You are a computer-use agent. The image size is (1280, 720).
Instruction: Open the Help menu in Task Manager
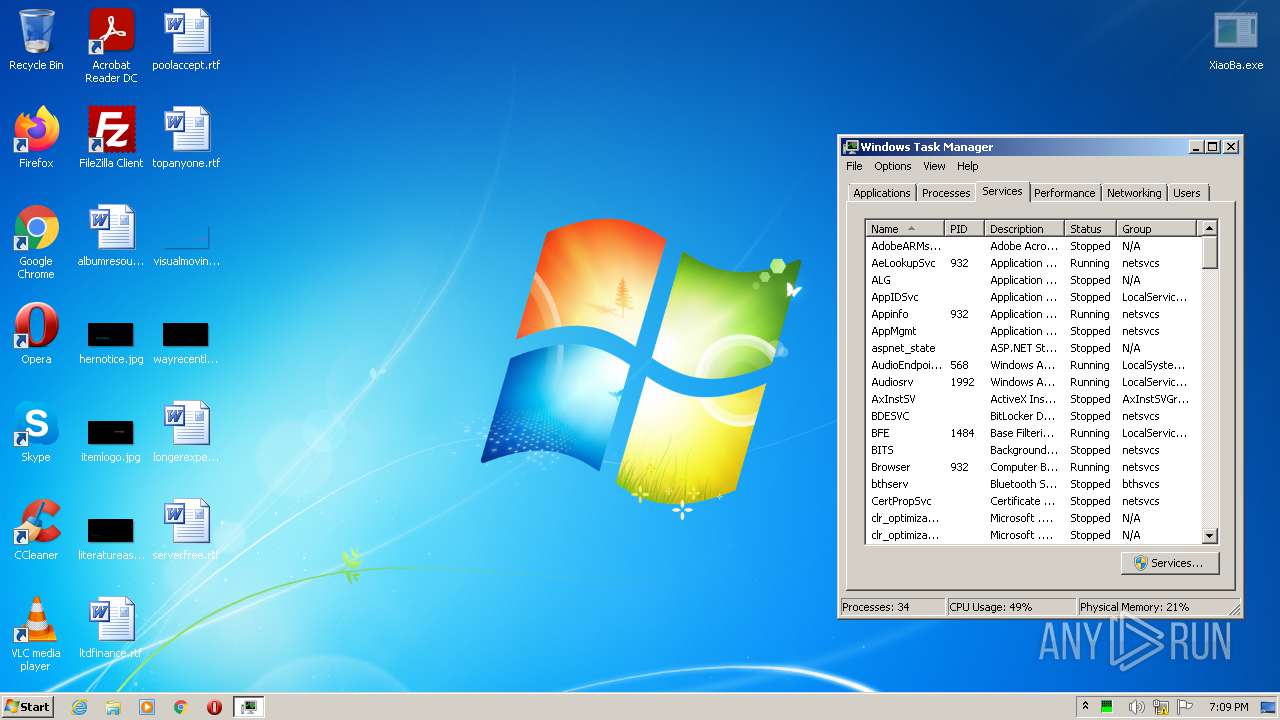click(967, 166)
